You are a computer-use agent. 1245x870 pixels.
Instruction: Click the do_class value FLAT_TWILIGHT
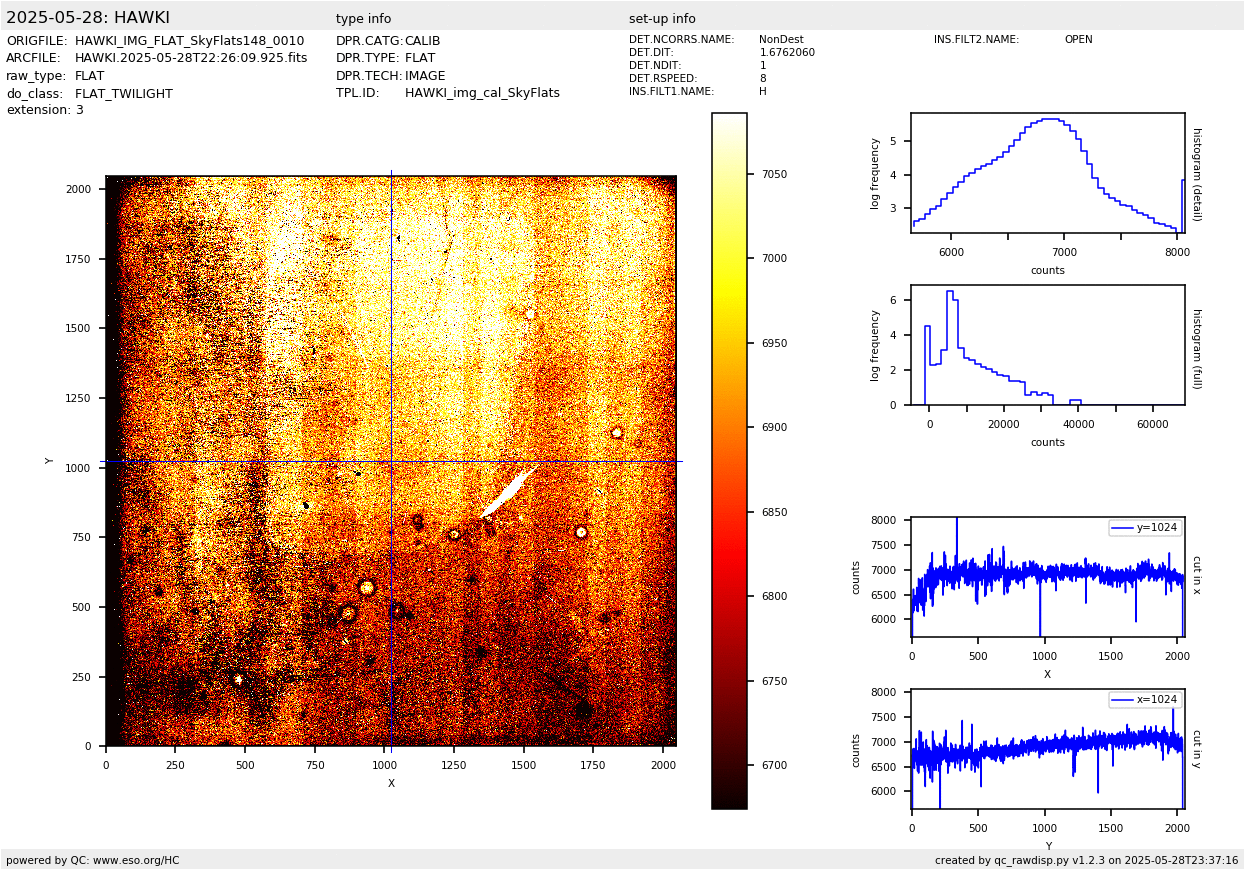(x=124, y=94)
